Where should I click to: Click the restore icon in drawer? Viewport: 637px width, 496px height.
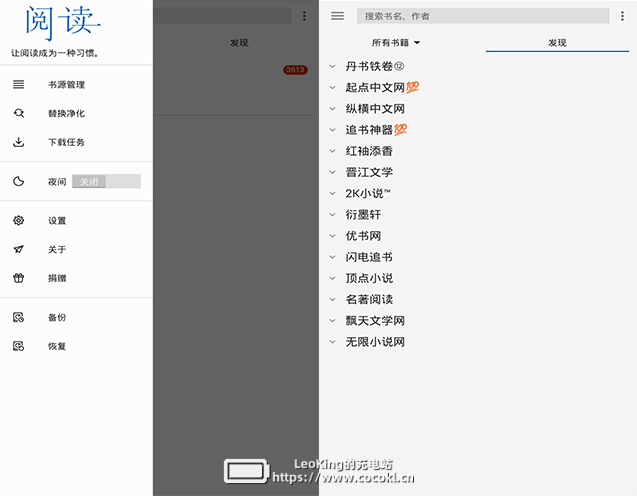18,346
